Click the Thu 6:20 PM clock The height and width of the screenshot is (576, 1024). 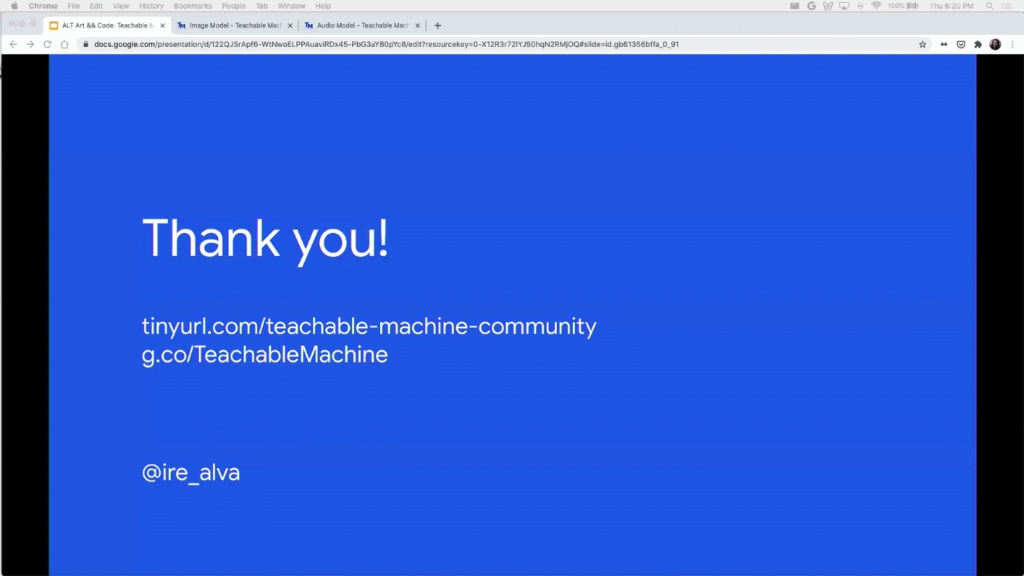[x=951, y=6]
